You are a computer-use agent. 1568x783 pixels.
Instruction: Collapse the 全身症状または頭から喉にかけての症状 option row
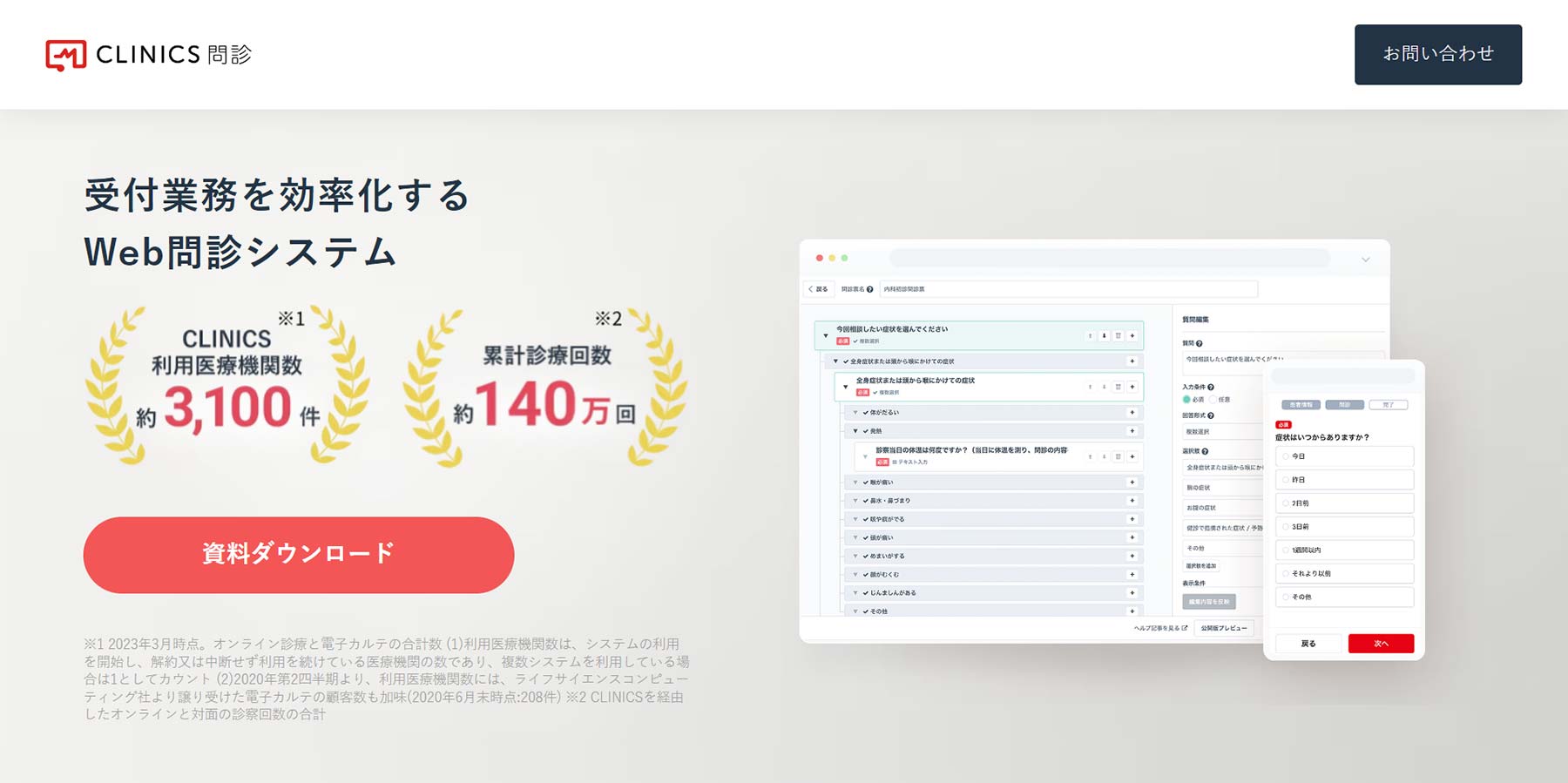835,361
